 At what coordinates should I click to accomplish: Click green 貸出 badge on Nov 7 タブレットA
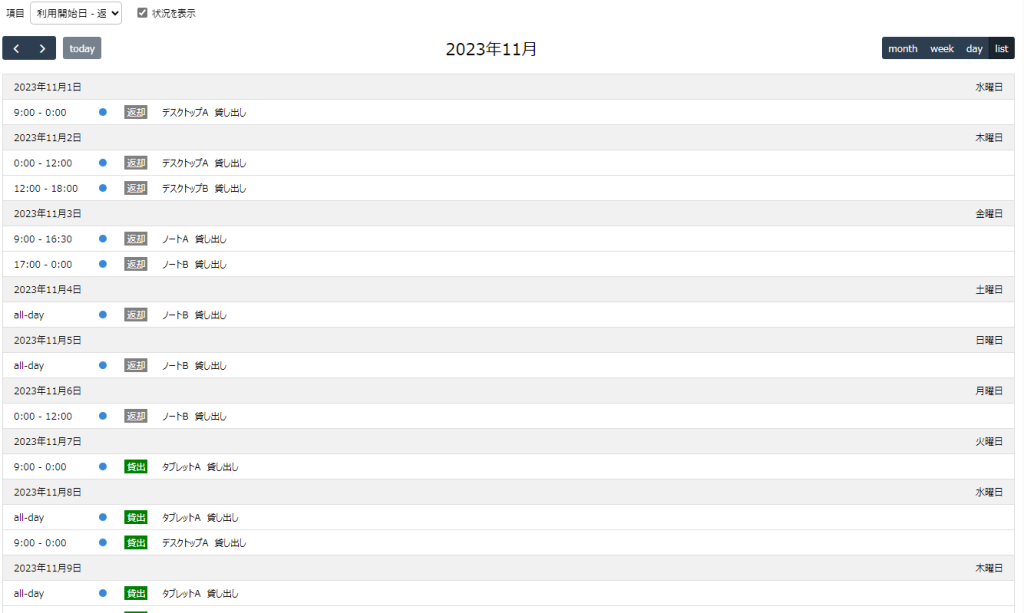[136, 467]
